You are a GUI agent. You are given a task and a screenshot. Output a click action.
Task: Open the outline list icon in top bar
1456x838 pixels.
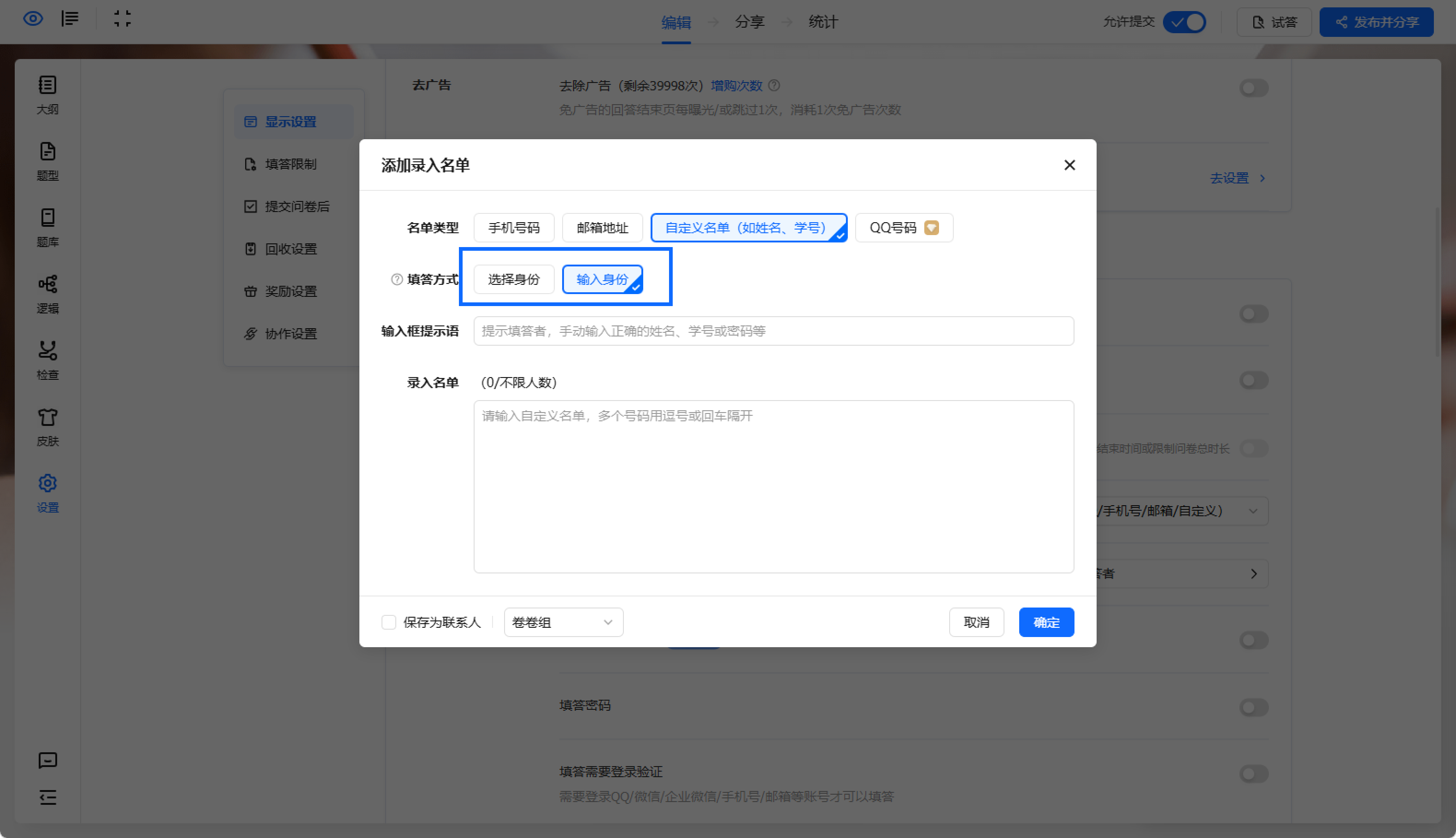point(70,19)
